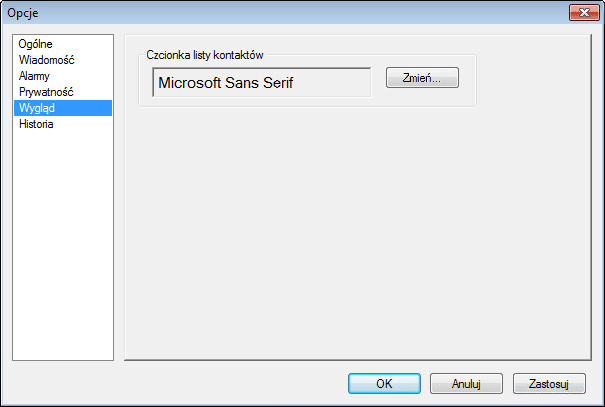Go to the Prywatność settings
The height and width of the screenshot is (407, 605).
pyautogui.click(x=63, y=92)
